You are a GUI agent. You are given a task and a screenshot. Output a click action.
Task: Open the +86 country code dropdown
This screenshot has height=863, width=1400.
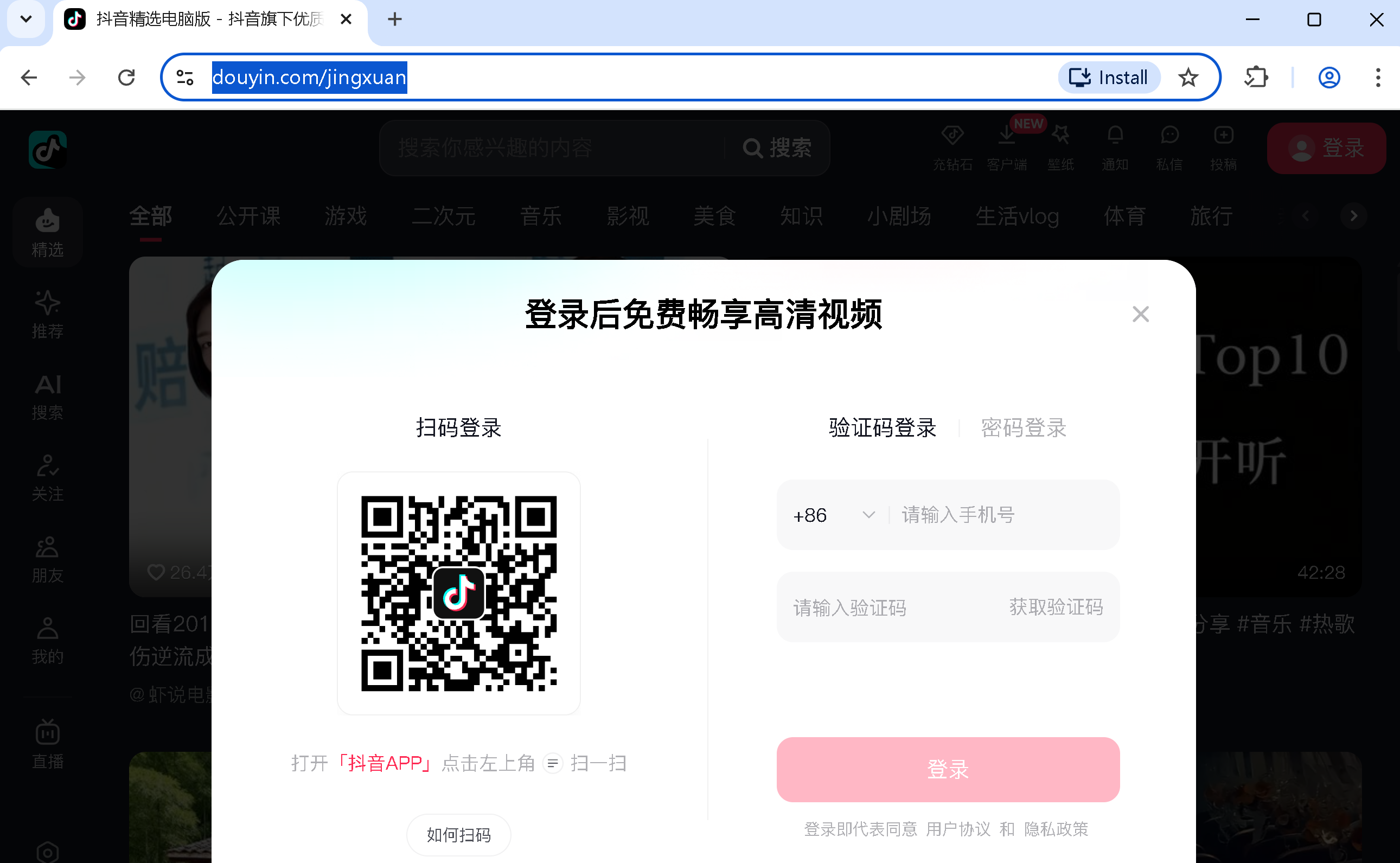(x=833, y=515)
